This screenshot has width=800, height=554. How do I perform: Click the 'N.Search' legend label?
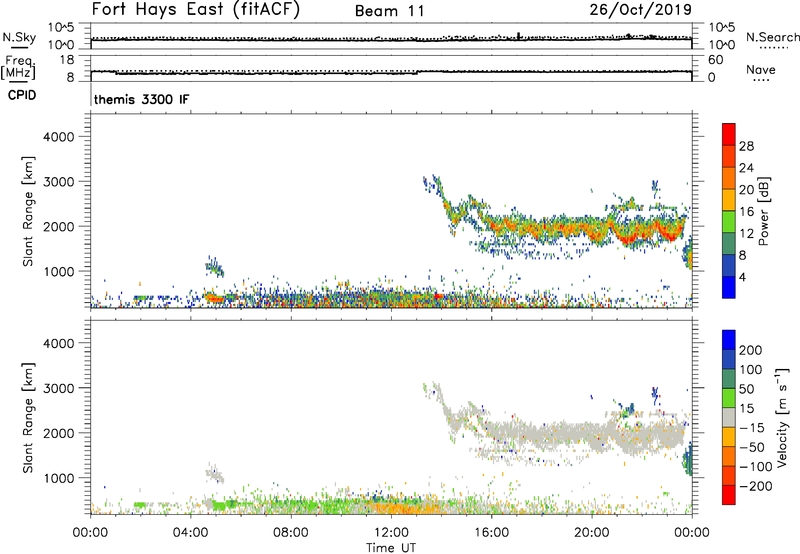(772, 37)
